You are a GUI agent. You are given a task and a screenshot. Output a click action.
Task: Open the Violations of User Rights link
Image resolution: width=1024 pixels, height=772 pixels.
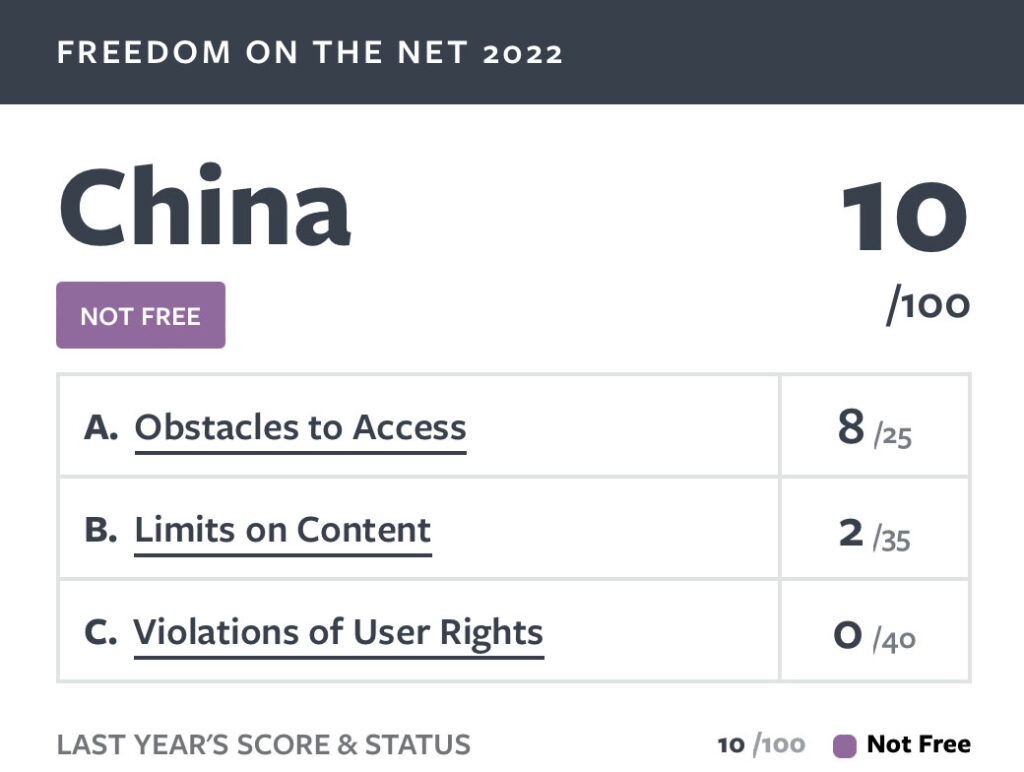[338, 632]
